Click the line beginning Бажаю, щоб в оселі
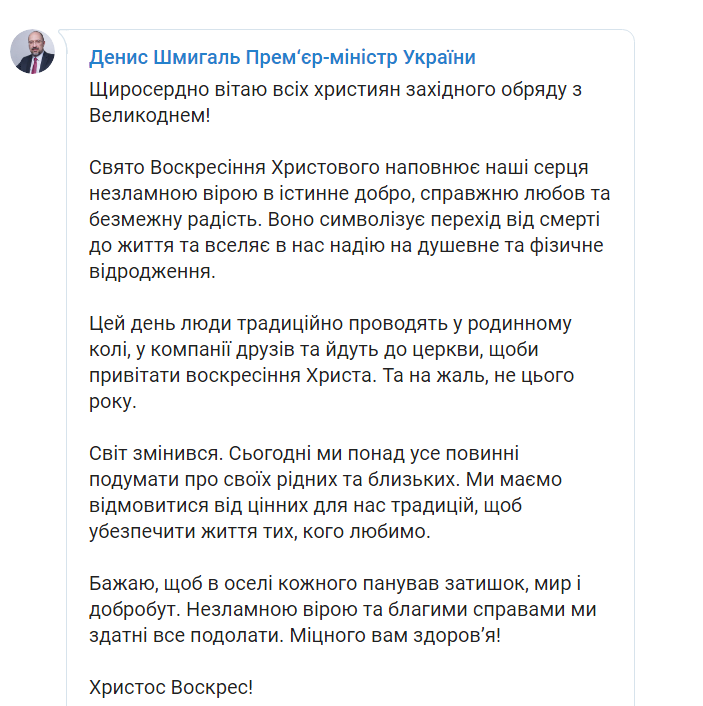 (335, 584)
